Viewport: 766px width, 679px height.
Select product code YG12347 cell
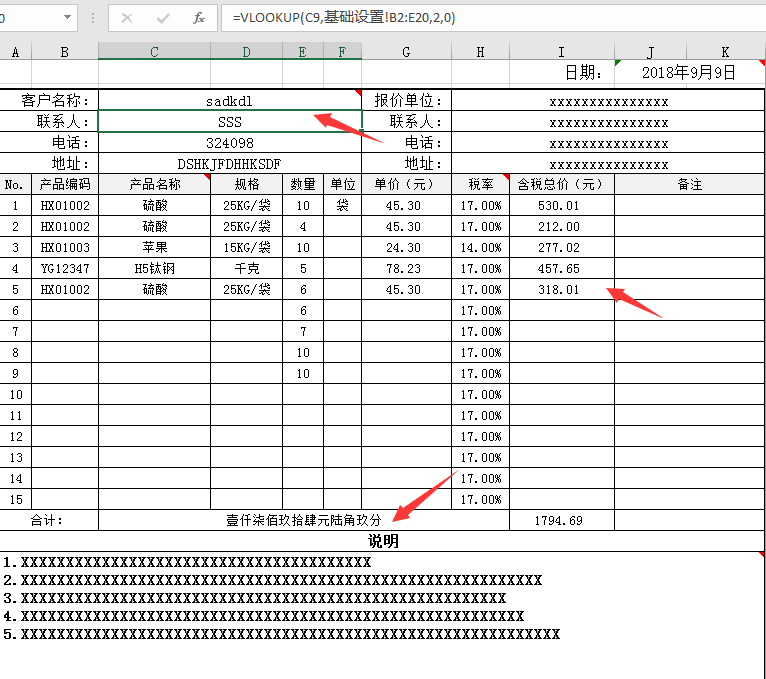point(65,269)
